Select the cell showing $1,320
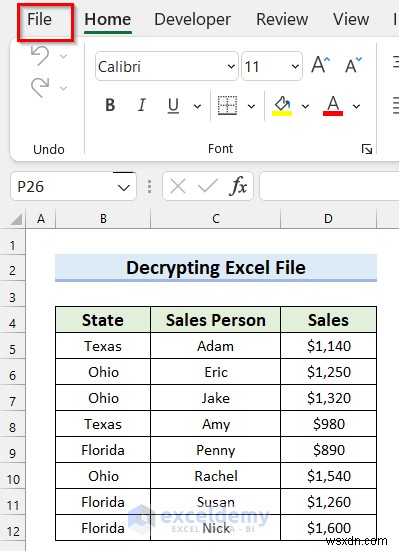The image size is (399, 551). pos(328,398)
